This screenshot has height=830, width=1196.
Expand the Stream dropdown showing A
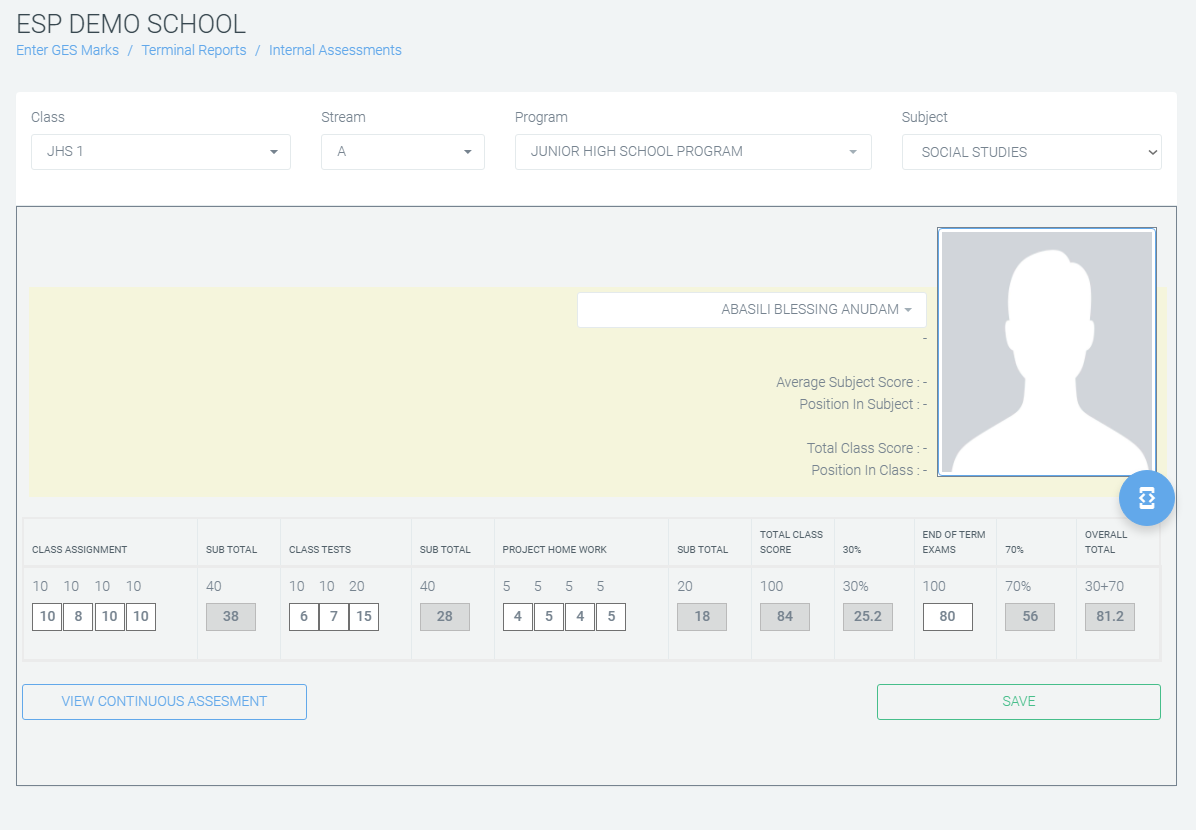pyautogui.click(x=402, y=152)
